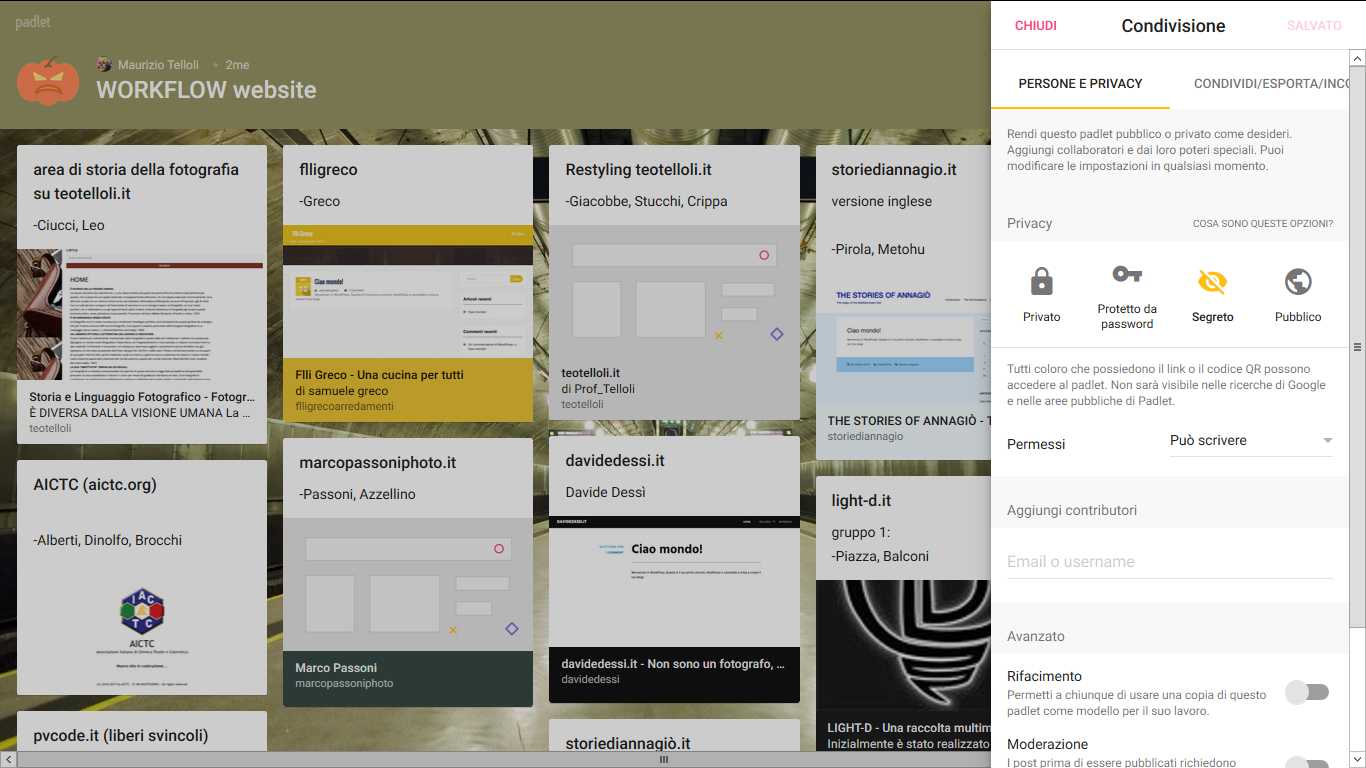1366x768 pixels.
Task: Choose the password-protected key icon
Action: coord(1127,275)
